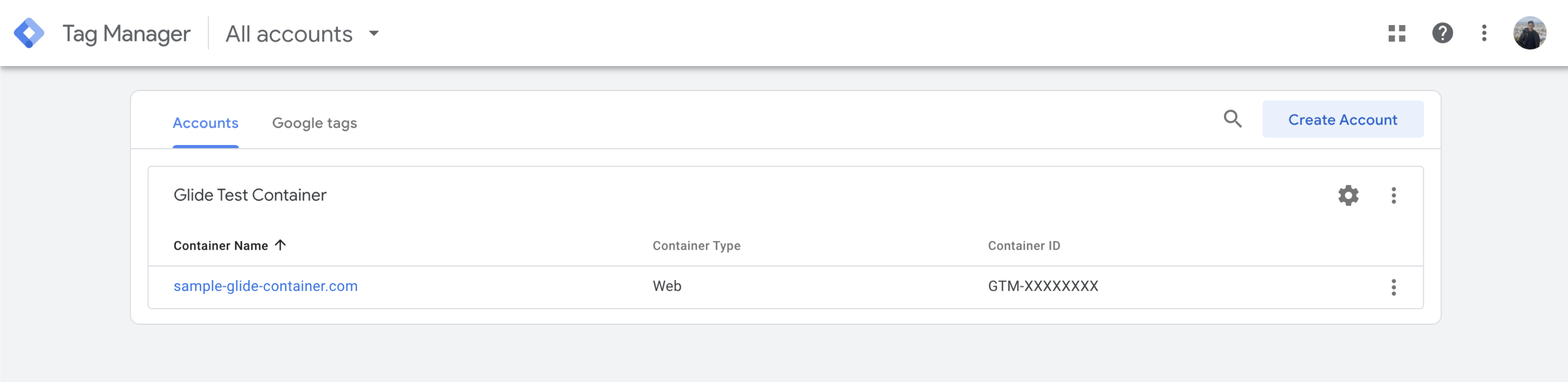Open the Help question mark icon
Screen dimensions: 1568x382
(x=1442, y=33)
